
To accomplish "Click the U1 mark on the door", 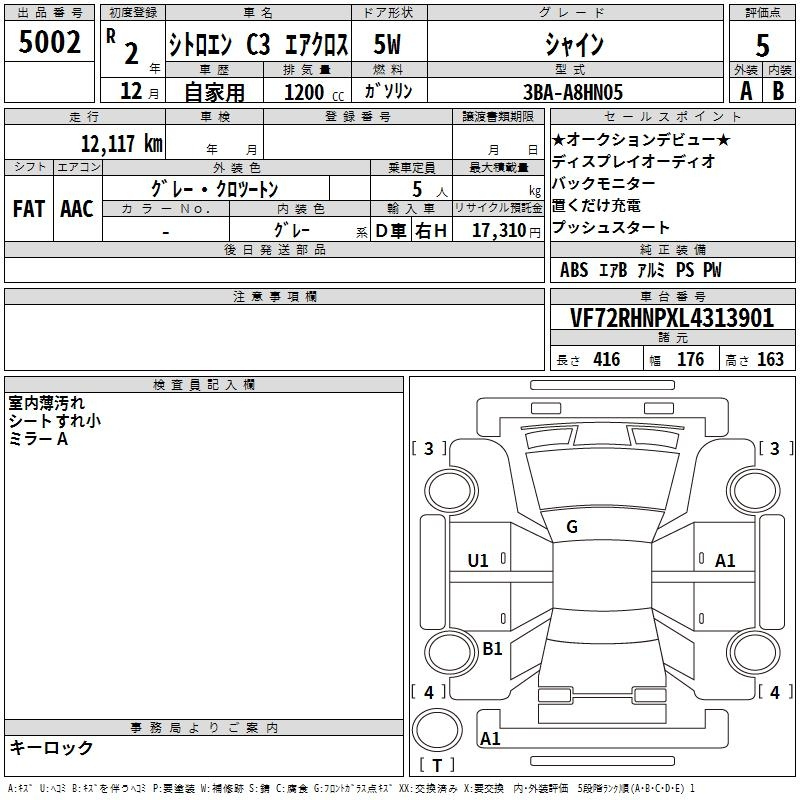I will tap(478, 561).
